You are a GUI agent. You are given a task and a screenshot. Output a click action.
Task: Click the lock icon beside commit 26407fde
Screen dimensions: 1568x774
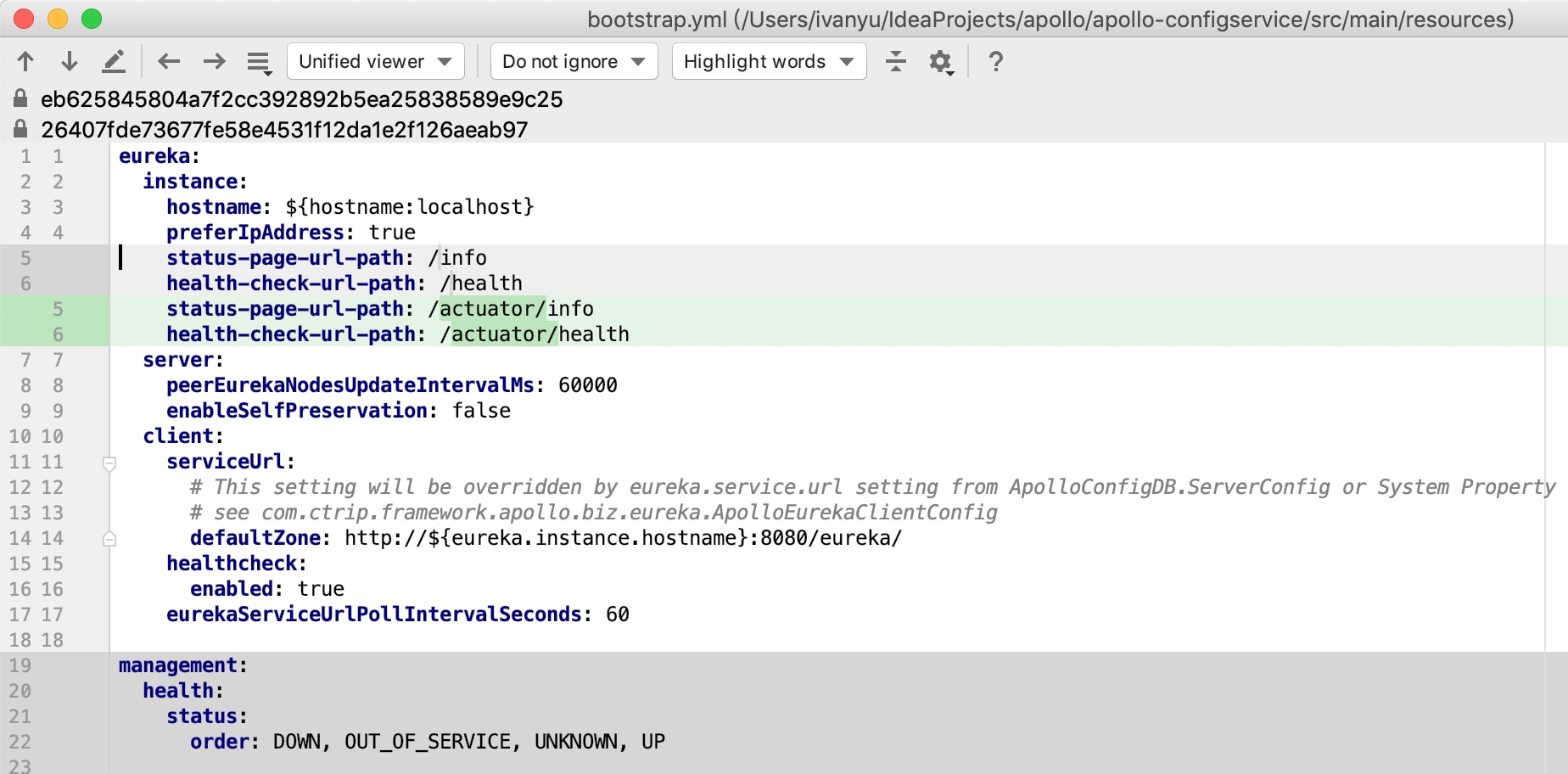point(20,130)
